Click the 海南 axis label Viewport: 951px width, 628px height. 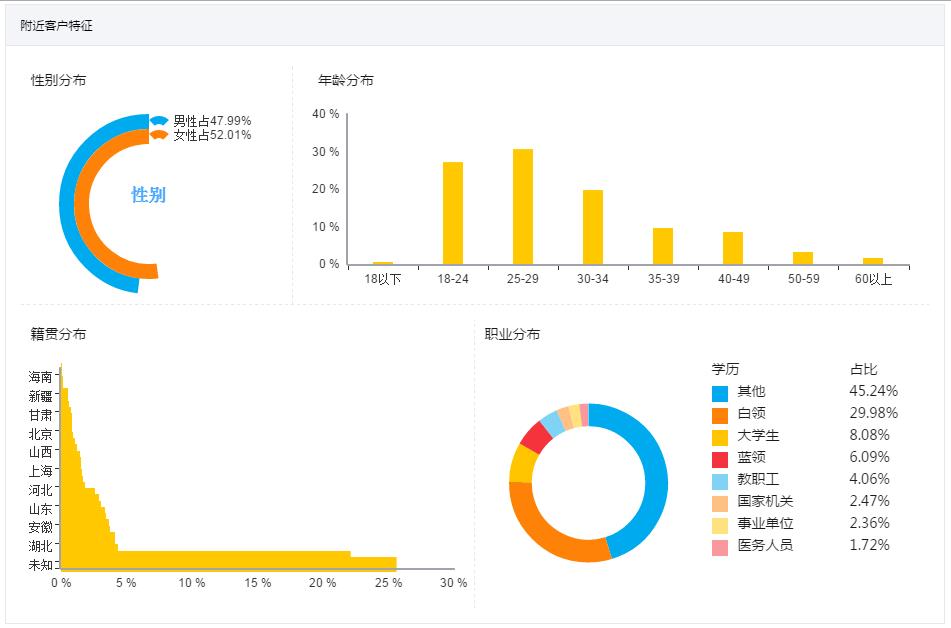(x=41, y=377)
